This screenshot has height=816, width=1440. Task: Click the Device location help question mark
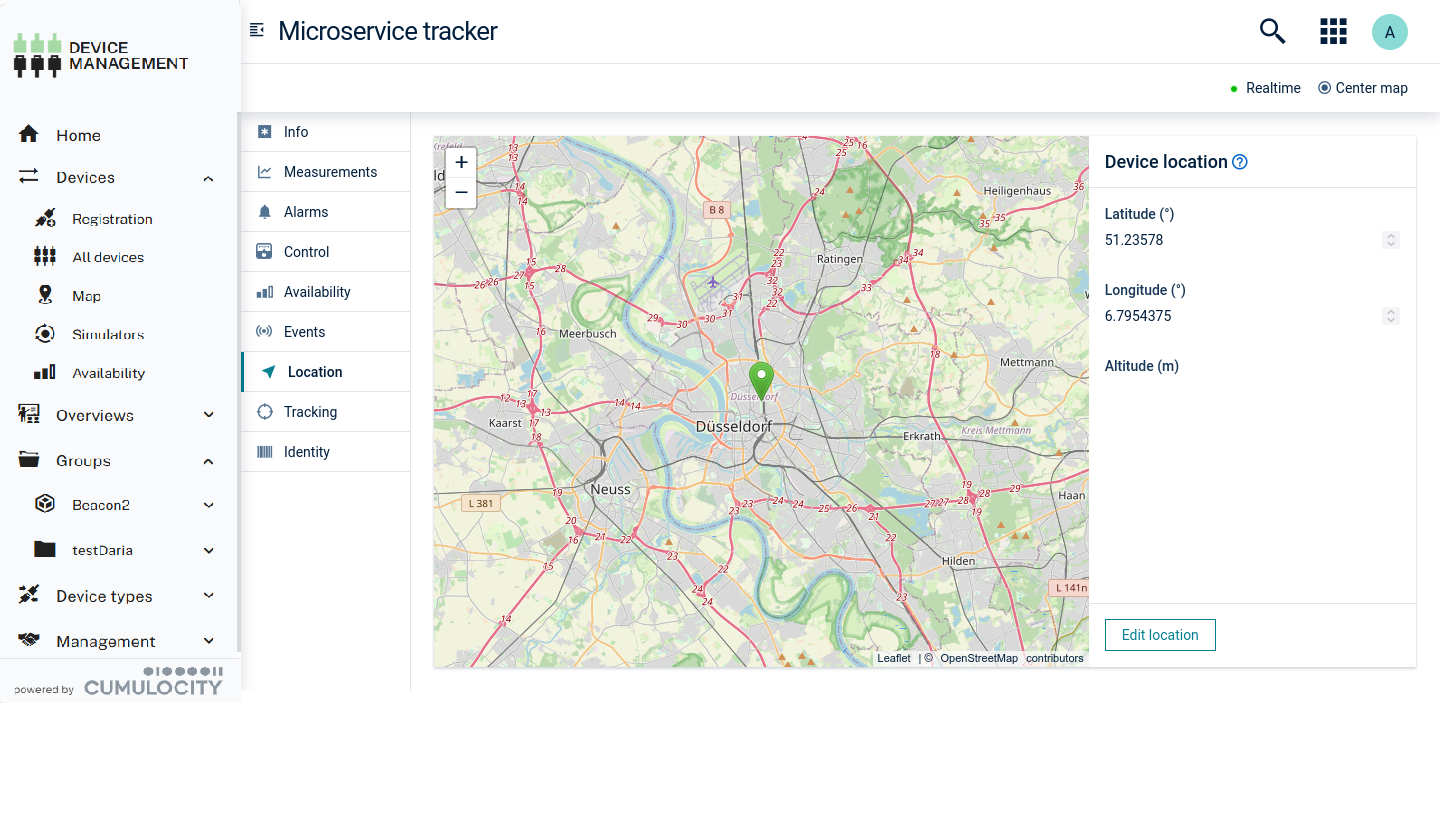tap(1240, 161)
